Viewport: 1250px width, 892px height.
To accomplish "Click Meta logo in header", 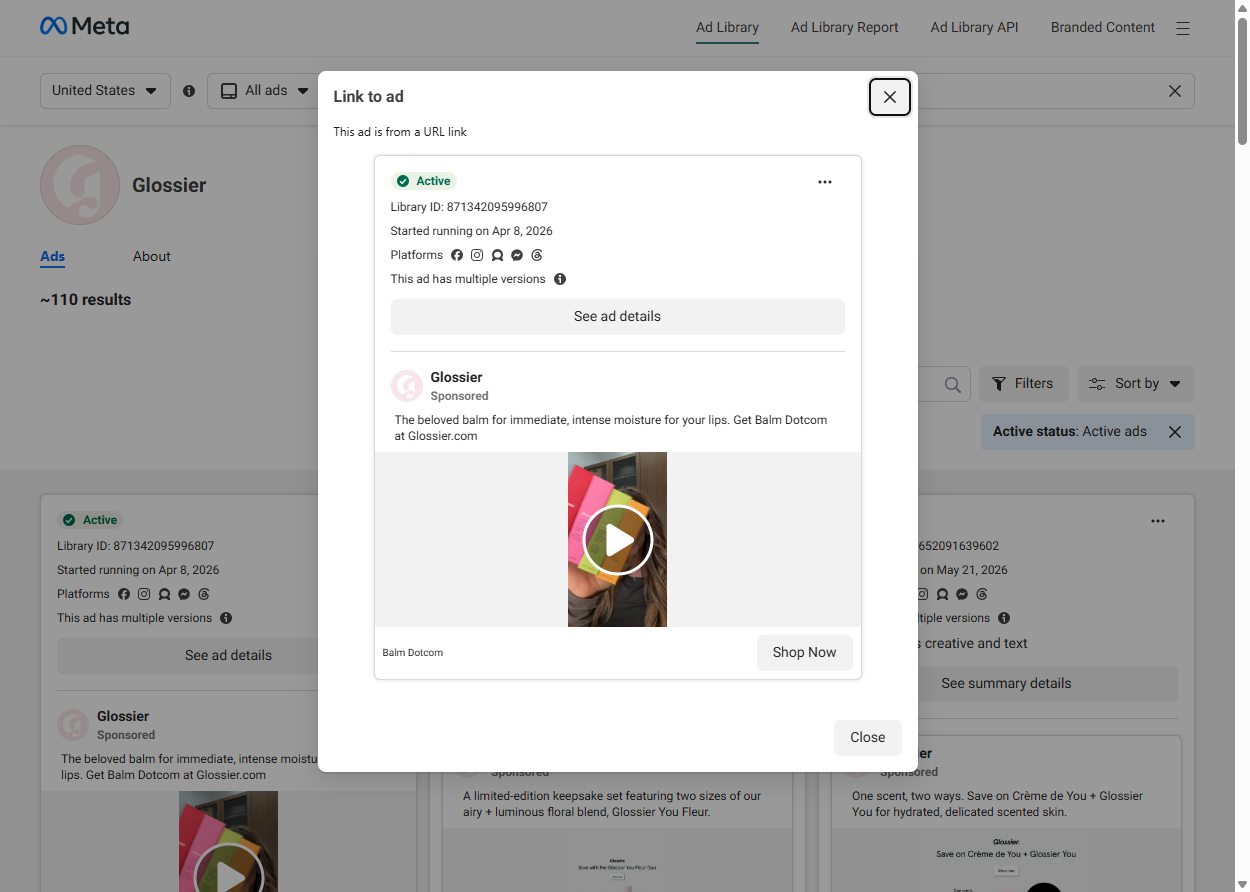I will coord(84,27).
